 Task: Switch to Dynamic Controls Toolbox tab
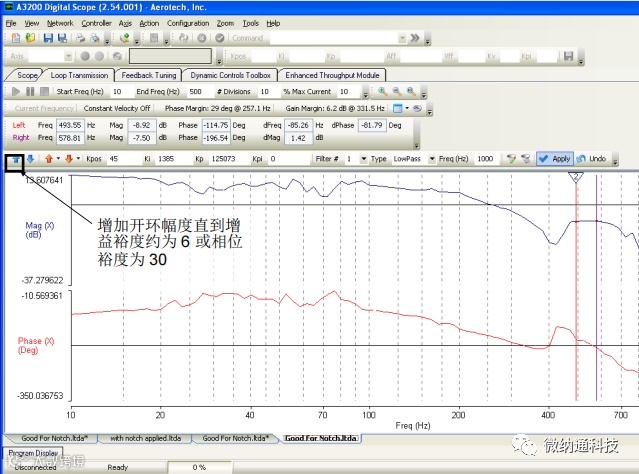pyautogui.click(x=230, y=75)
